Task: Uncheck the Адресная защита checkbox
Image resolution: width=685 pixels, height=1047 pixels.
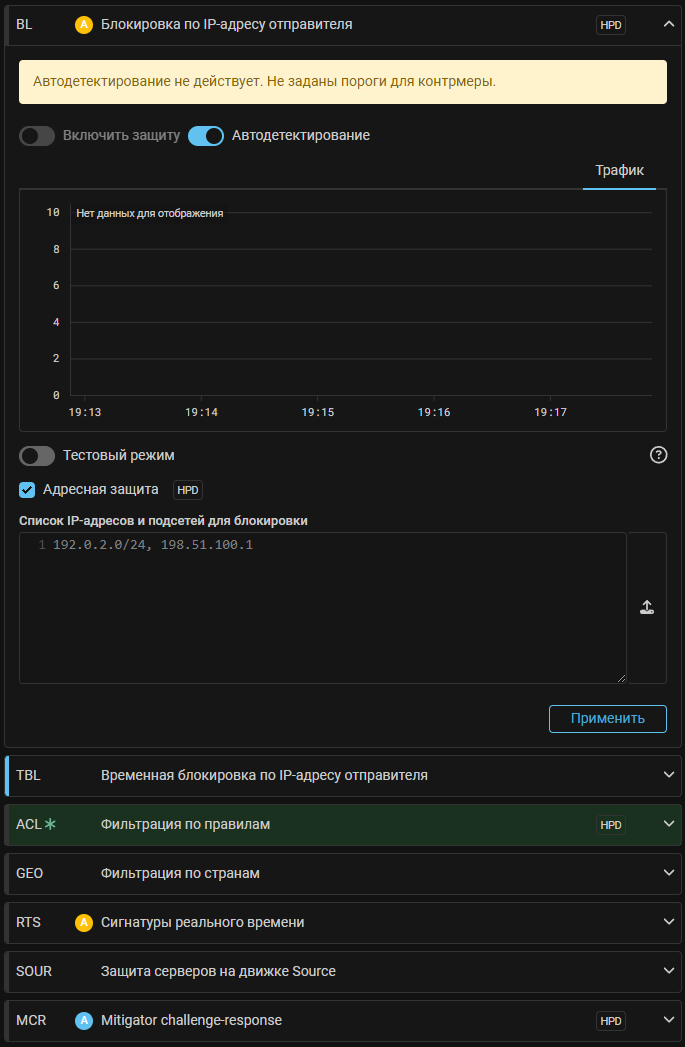Action: (28, 490)
